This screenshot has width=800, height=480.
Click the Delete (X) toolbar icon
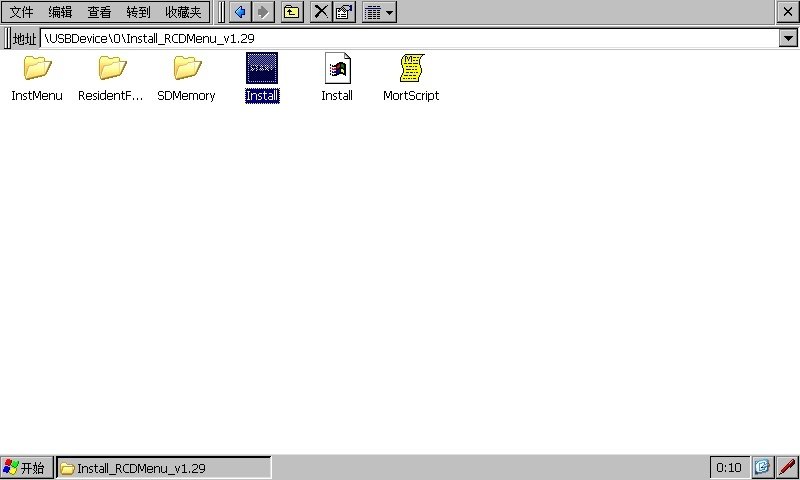320,12
